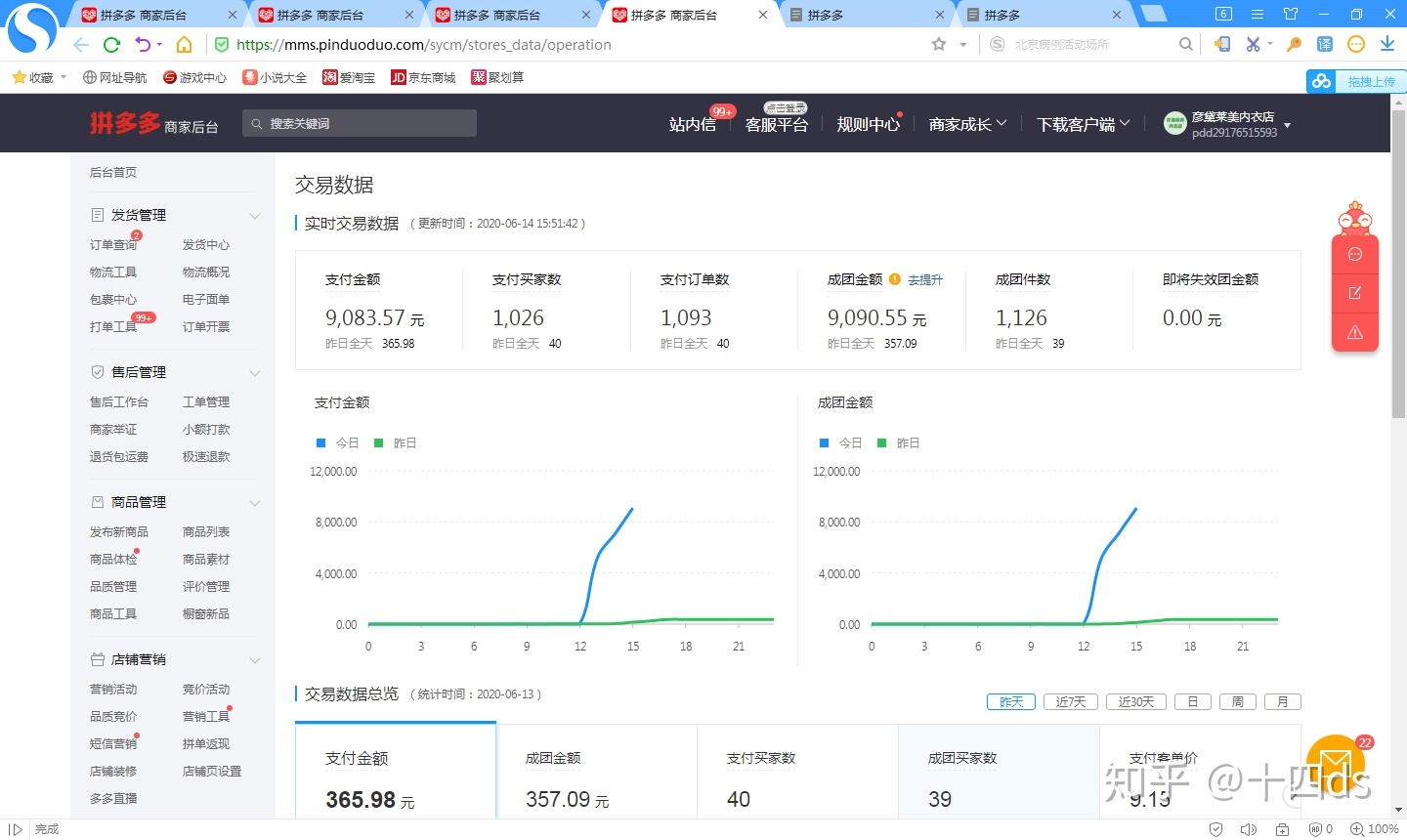Select the 近30天 time range
This screenshot has width=1407, height=840.
click(1136, 701)
